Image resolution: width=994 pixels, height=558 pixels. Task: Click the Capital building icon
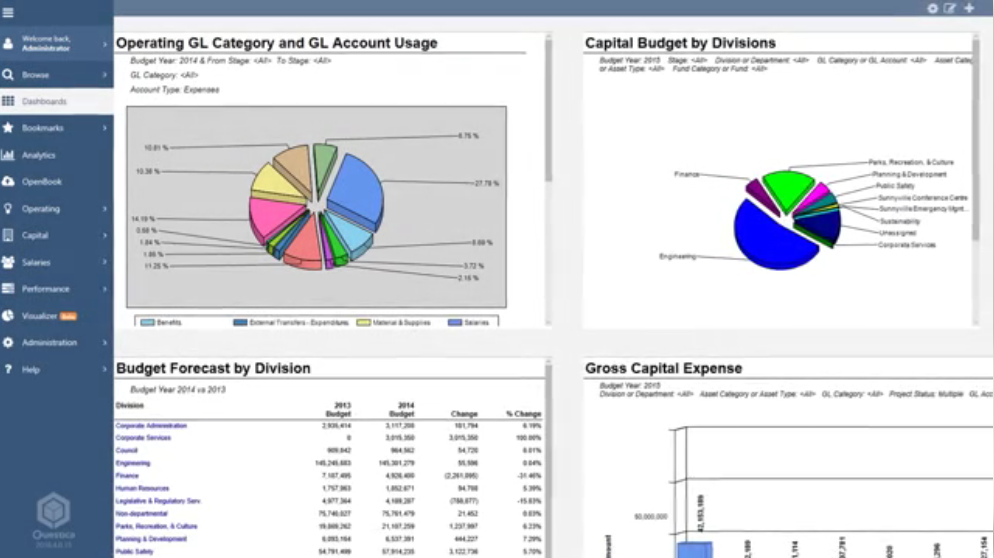point(8,235)
